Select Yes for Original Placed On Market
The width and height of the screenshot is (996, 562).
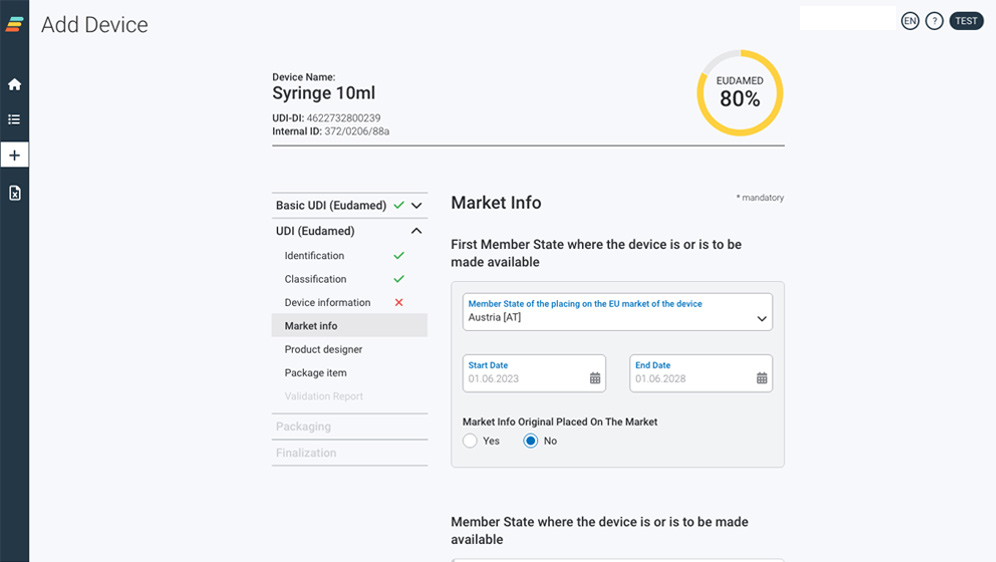[470, 441]
